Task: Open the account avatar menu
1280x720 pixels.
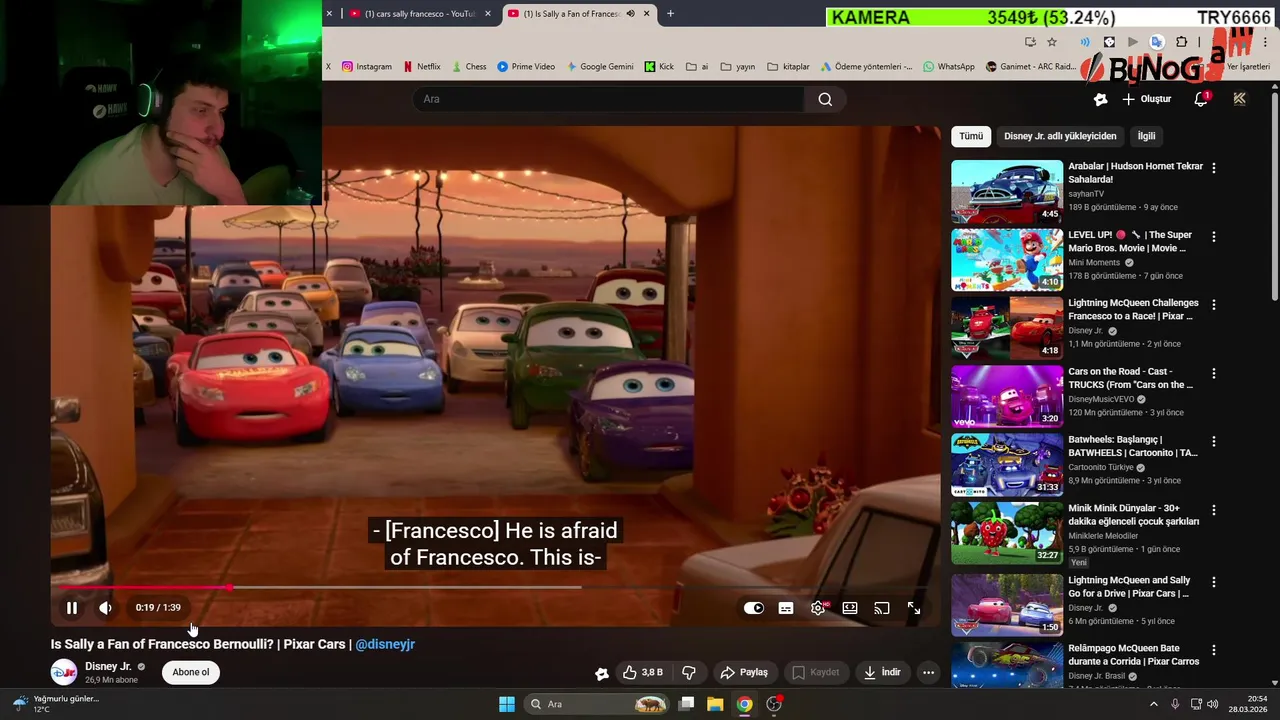Action: coord(1240,99)
